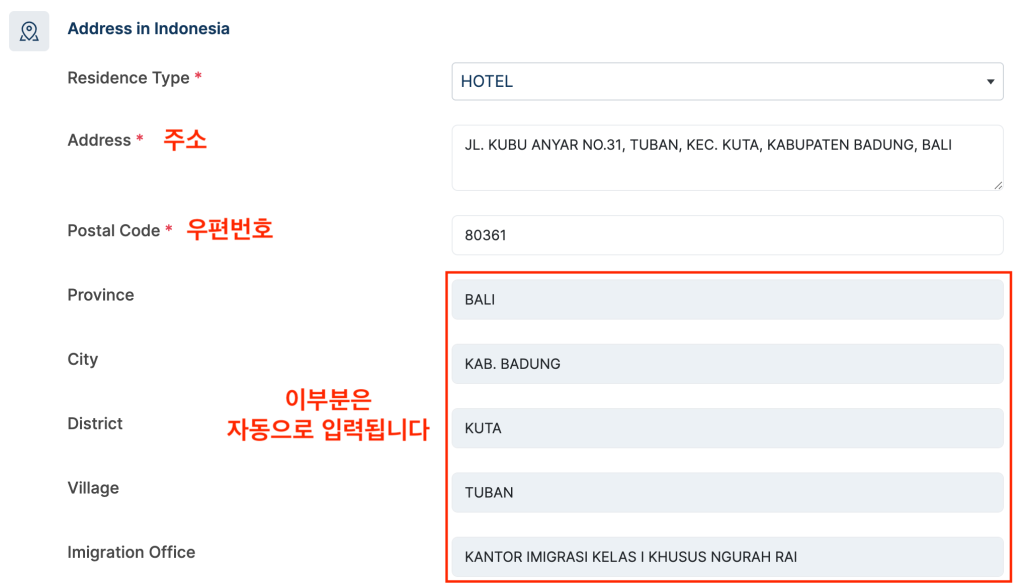Click the City label
Screen dimensions: 1024x588
tap(82, 359)
